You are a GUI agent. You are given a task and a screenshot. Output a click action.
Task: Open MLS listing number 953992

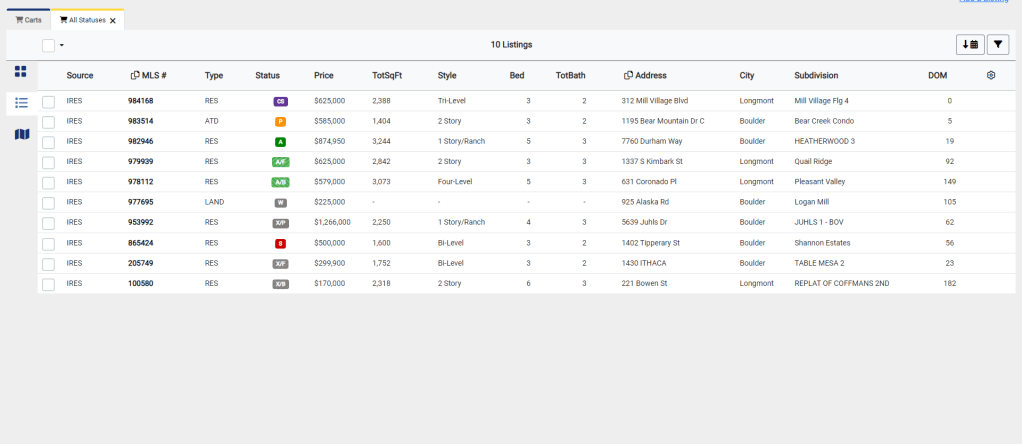coord(140,222)
